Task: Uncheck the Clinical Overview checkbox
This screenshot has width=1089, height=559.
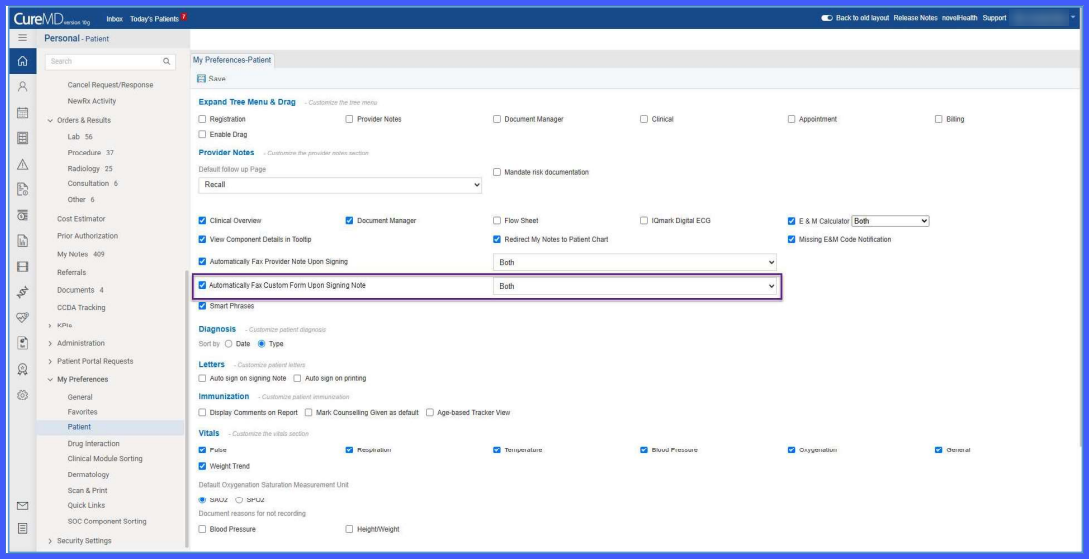Action: tap(203, 221)
